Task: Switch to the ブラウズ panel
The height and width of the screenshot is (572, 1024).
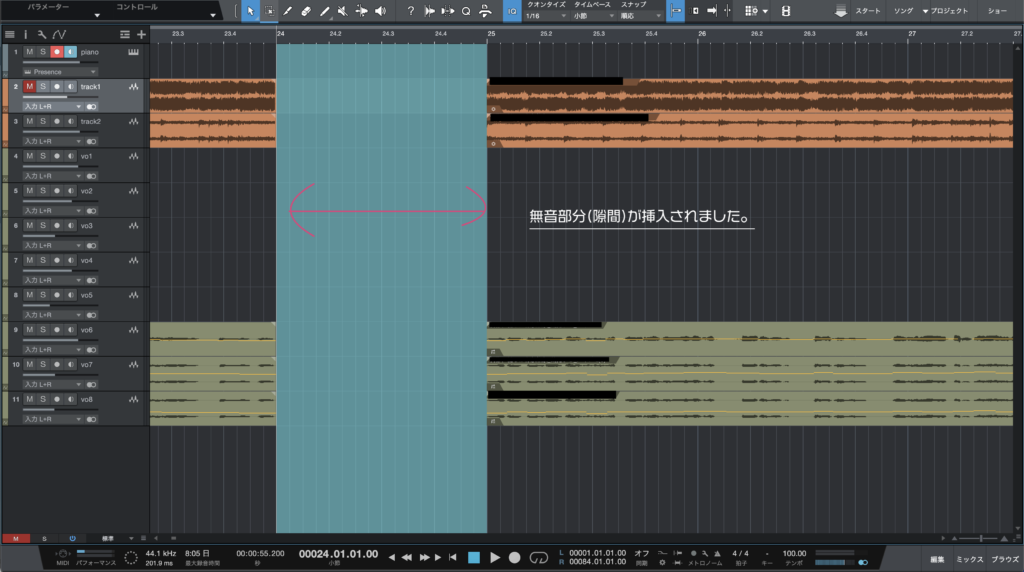Action: [x=1004, y=559]
